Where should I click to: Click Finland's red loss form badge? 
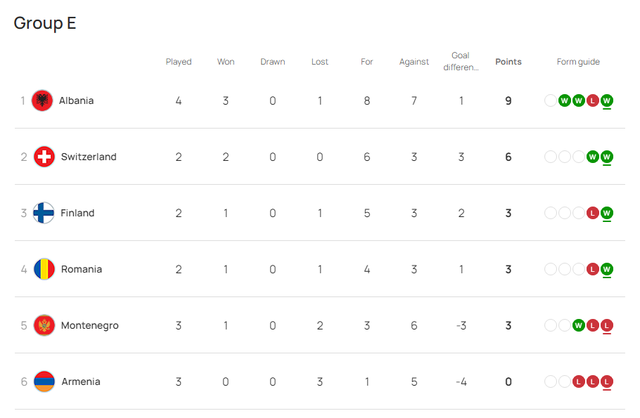click(593, 213)
